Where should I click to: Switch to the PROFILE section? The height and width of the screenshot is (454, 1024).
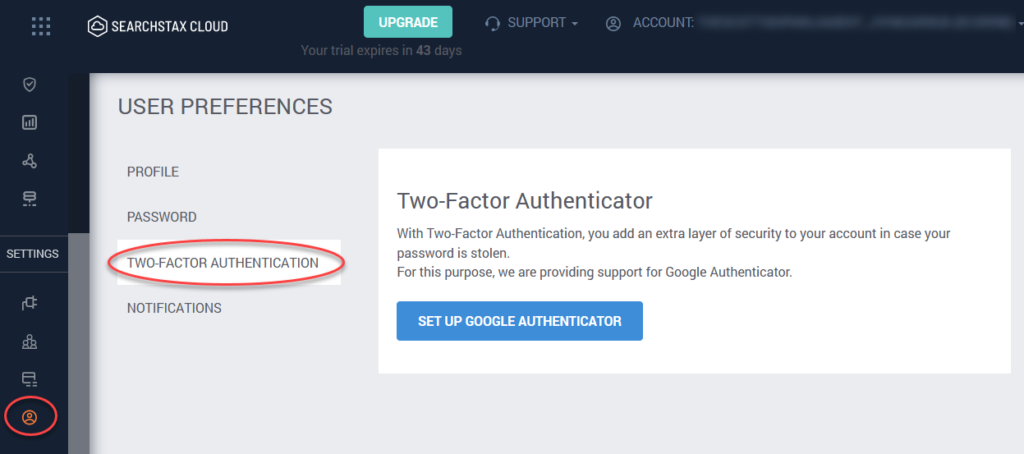(x=153, y=172)
